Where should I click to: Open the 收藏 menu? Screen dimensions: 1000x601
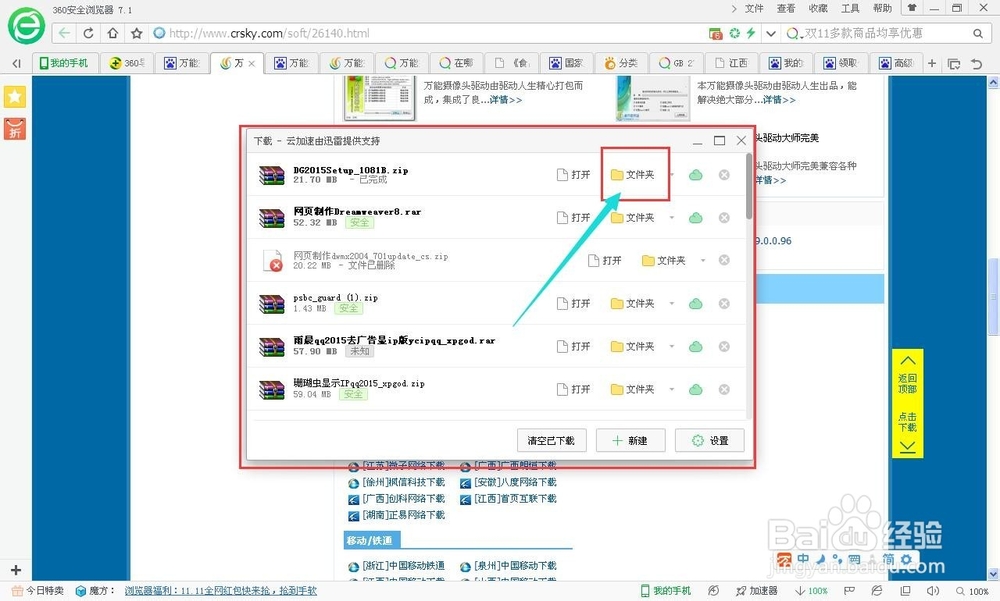click(818, 8)
